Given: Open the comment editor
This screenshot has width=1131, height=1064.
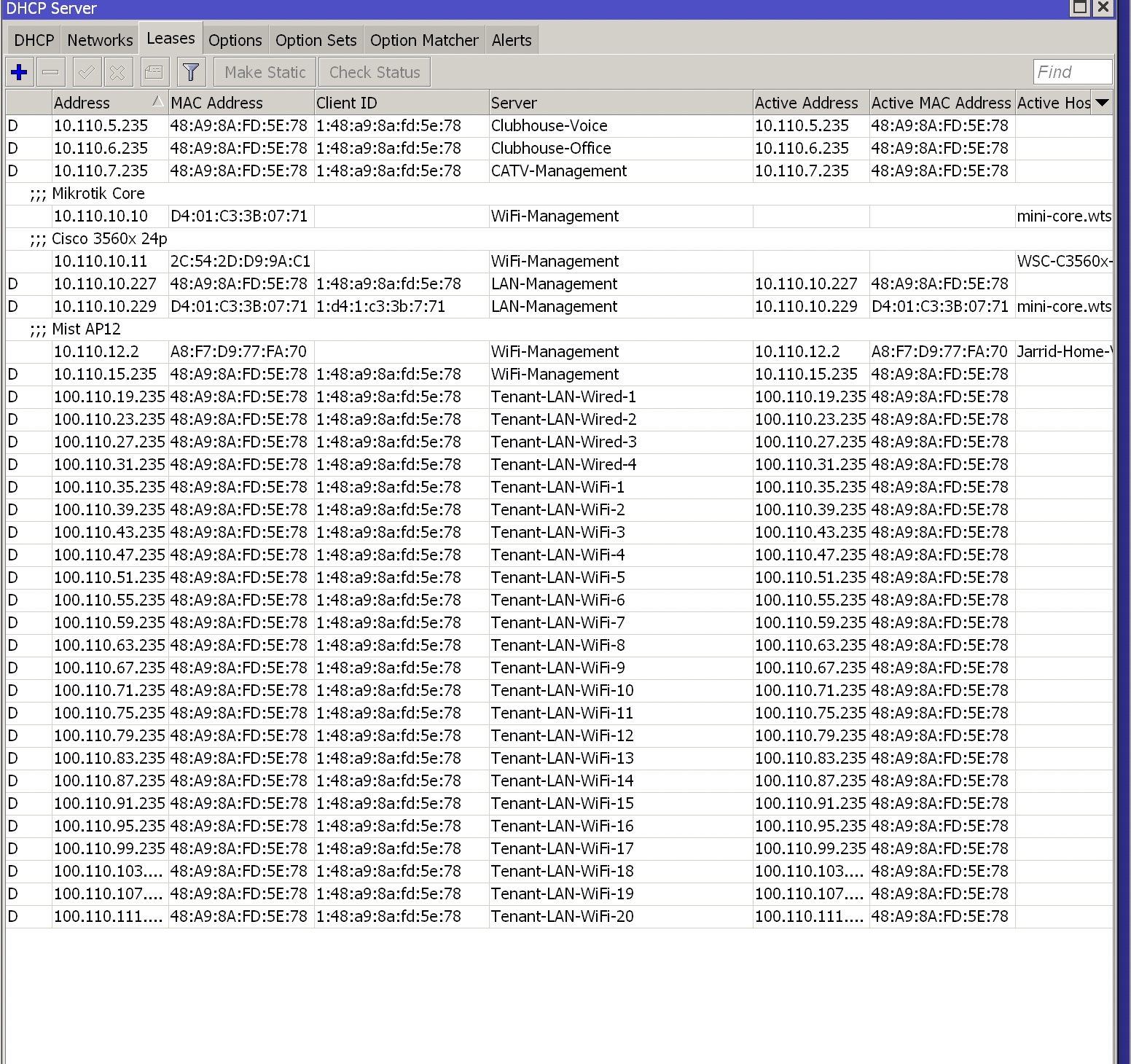Looking at the screenshot, I should (154, 71).
